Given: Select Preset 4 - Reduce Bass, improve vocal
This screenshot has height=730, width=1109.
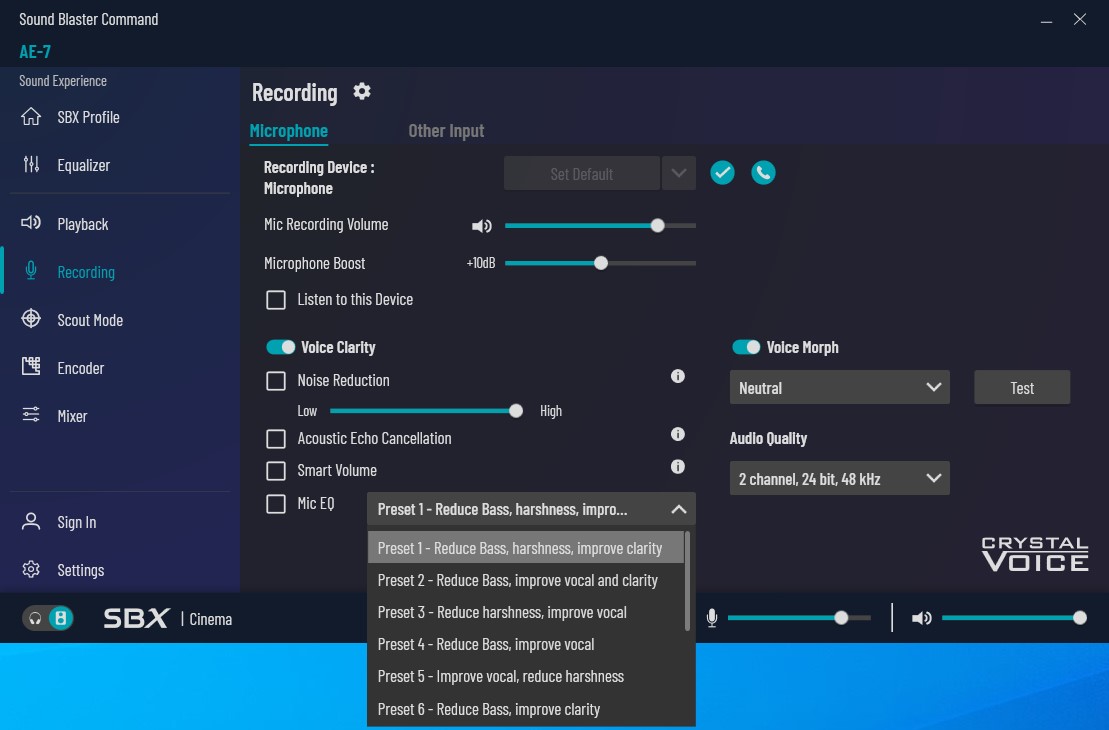Looking at the screenshot, I should click(526, 644).
